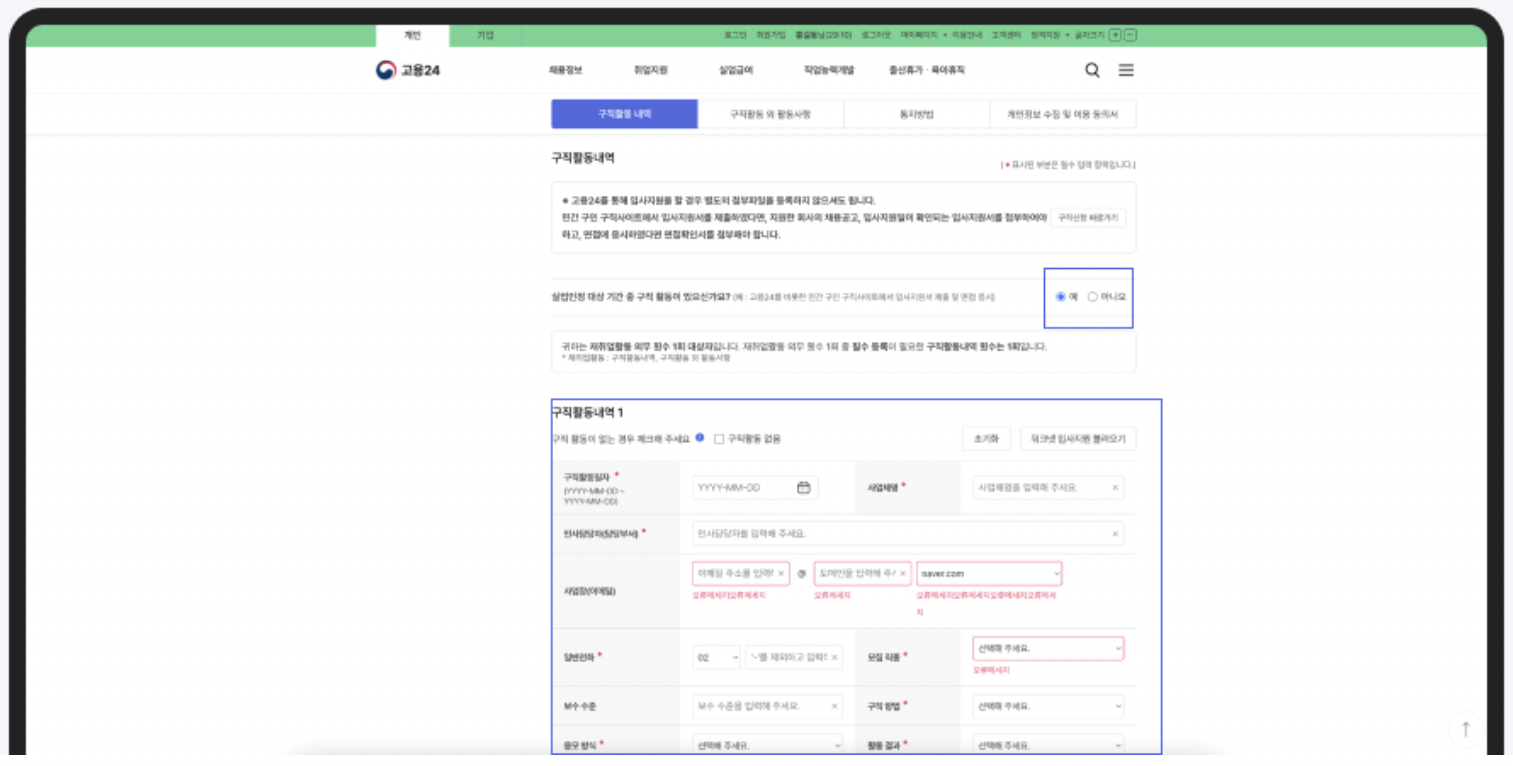The image size is (1513, 766).
Task: Switch to the 기업 tab
Action: click(485, 35)
